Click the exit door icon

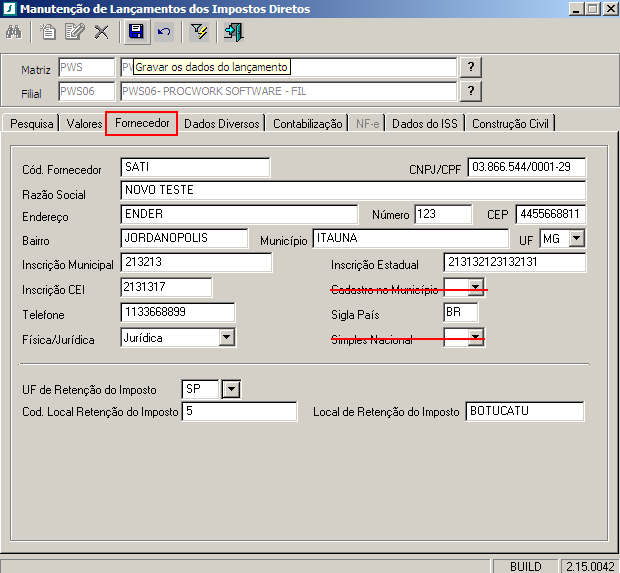234,32
